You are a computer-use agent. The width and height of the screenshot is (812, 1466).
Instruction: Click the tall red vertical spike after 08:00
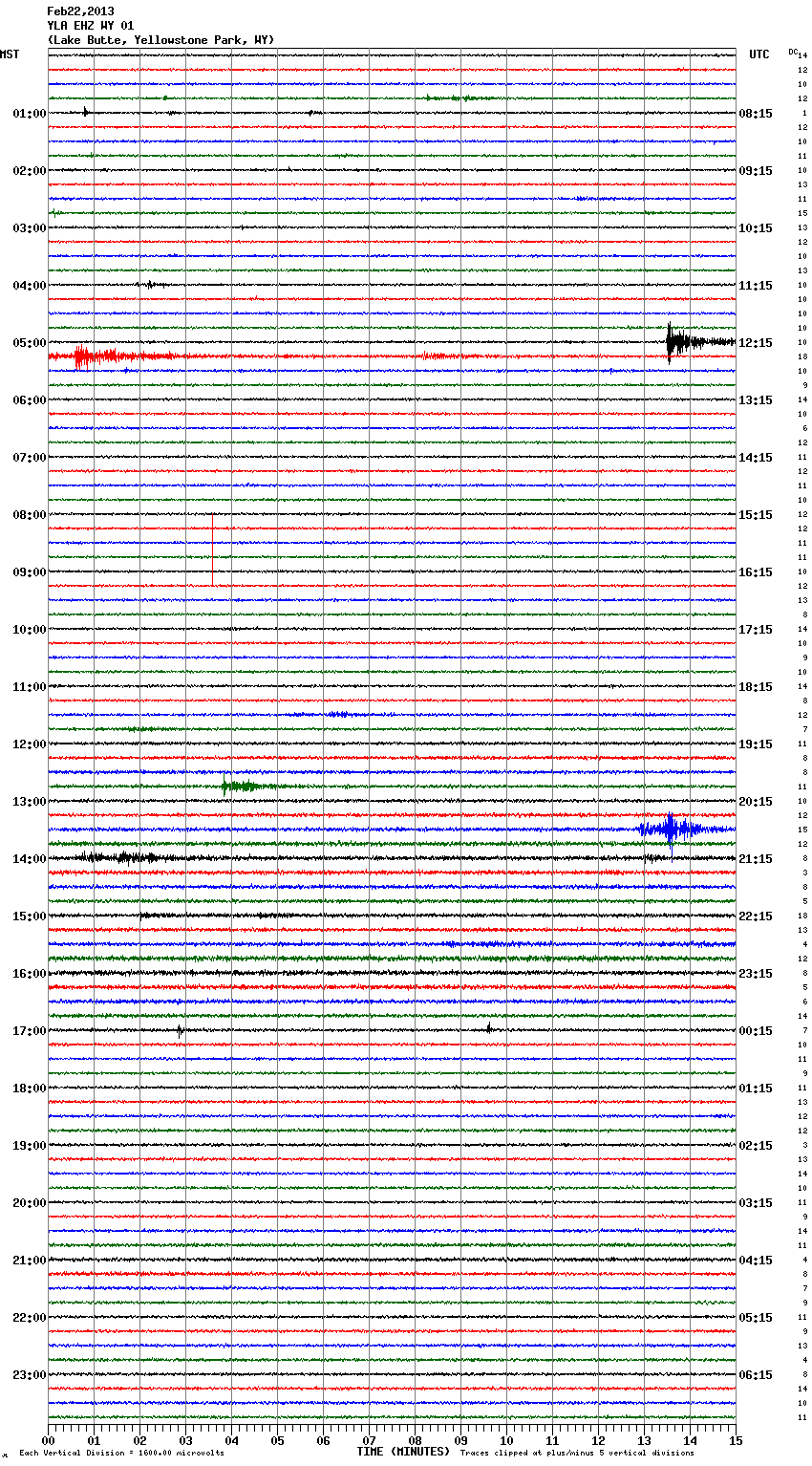pyautogui.click(x=212, y=550)
